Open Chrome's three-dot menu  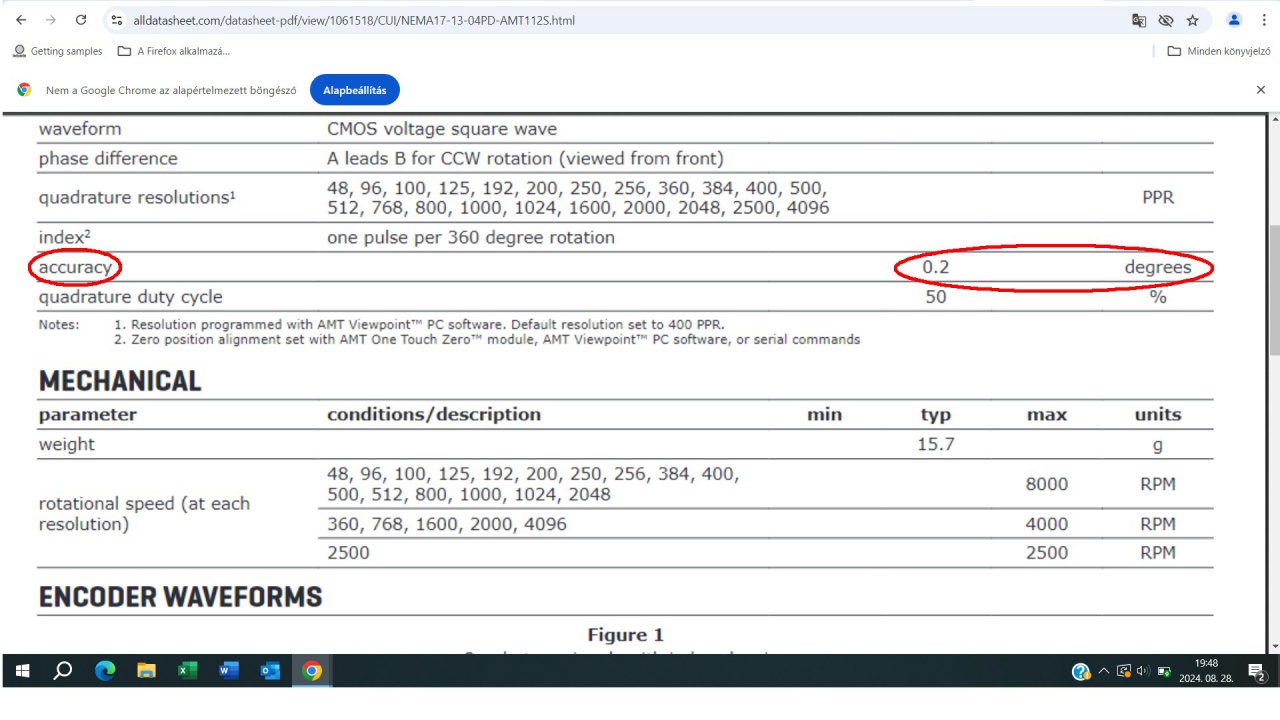(x=1263, y=20)
